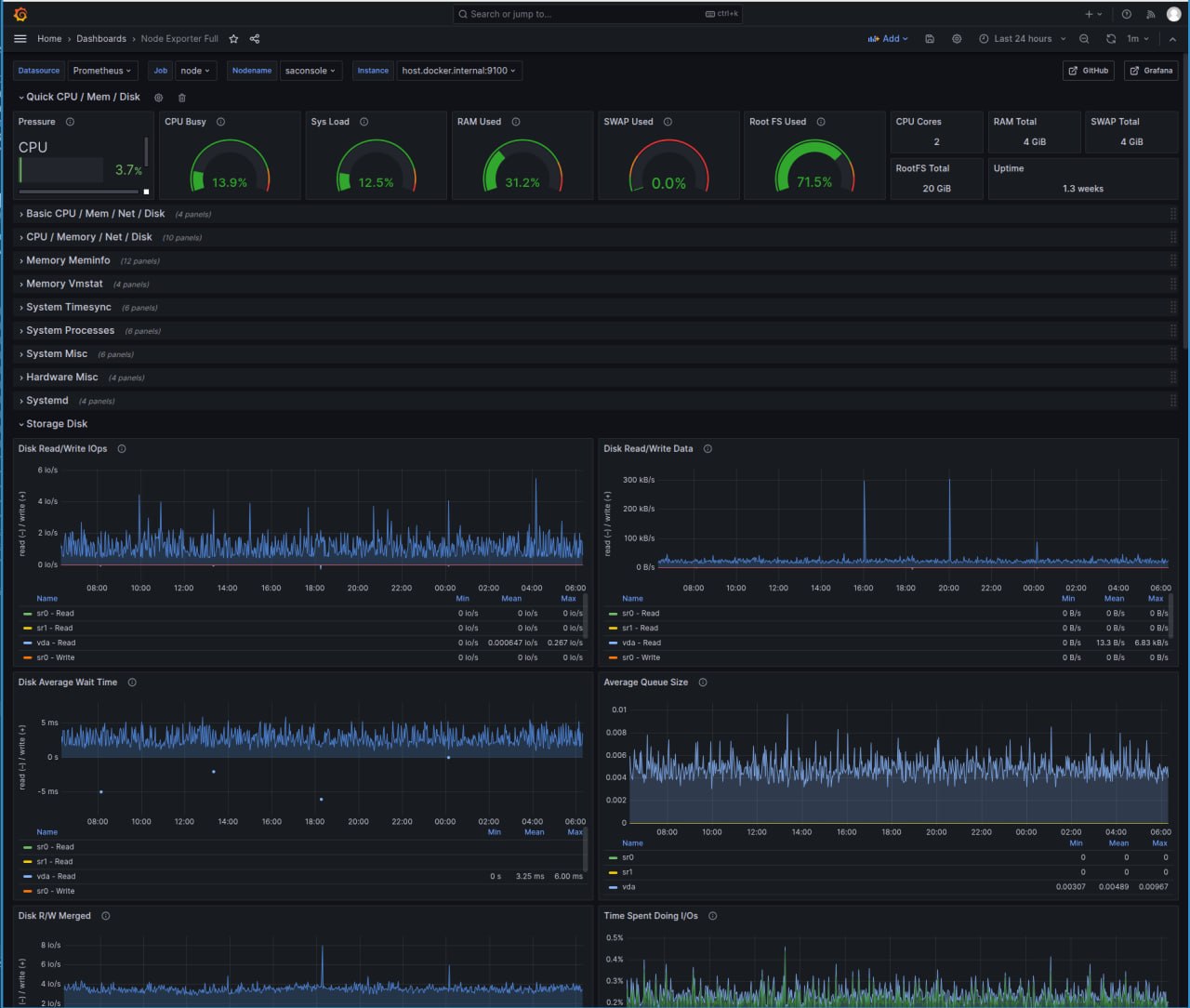Image resolution: width=1190 pixels, height=1008 pixels.
Task: Open the 1m refresh interval dropdown
Action: click(x=1138, y=39)
